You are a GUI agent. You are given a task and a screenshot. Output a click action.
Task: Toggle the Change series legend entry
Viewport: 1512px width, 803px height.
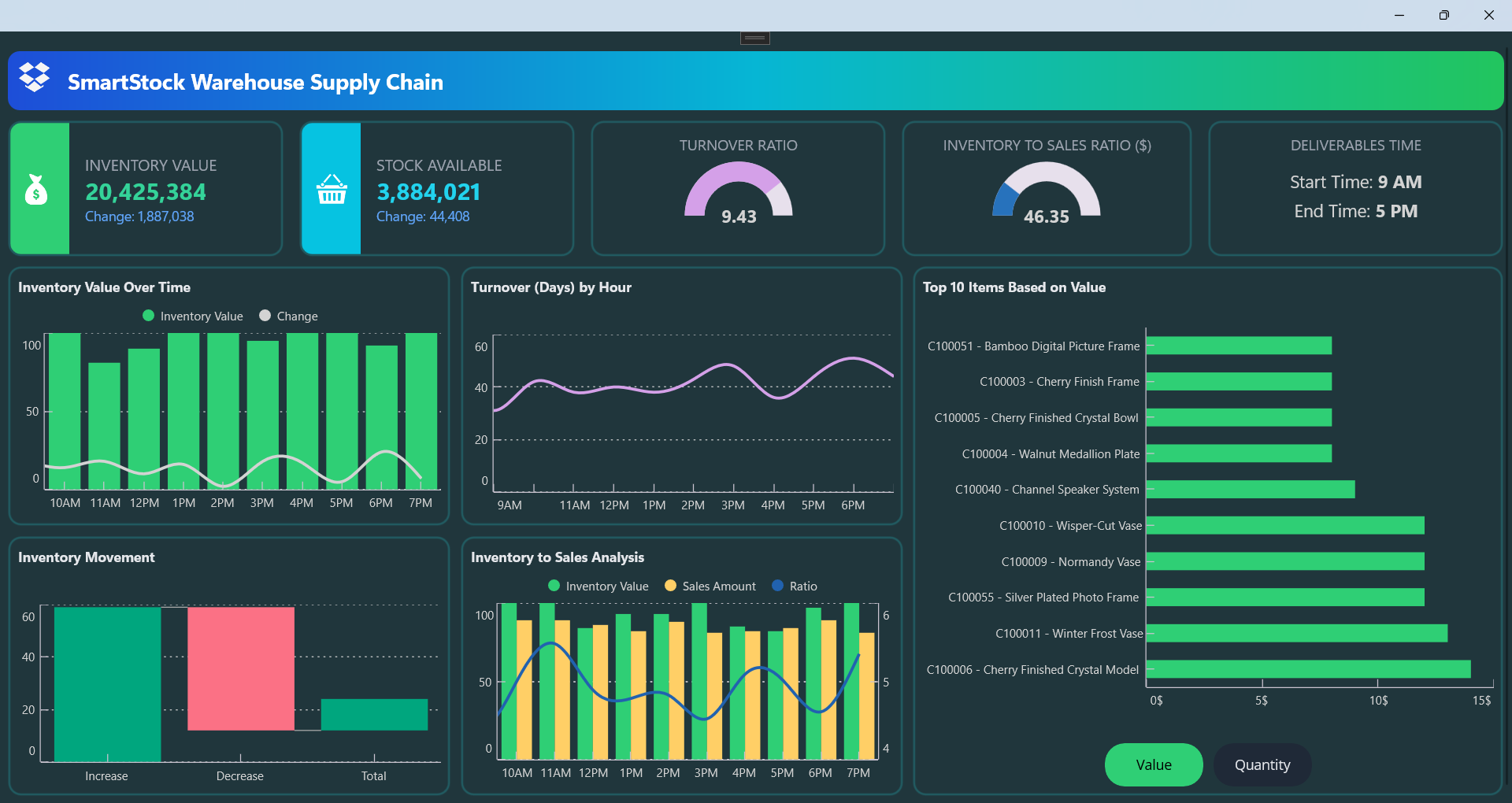pyautogui.click(x=288, y=316)
